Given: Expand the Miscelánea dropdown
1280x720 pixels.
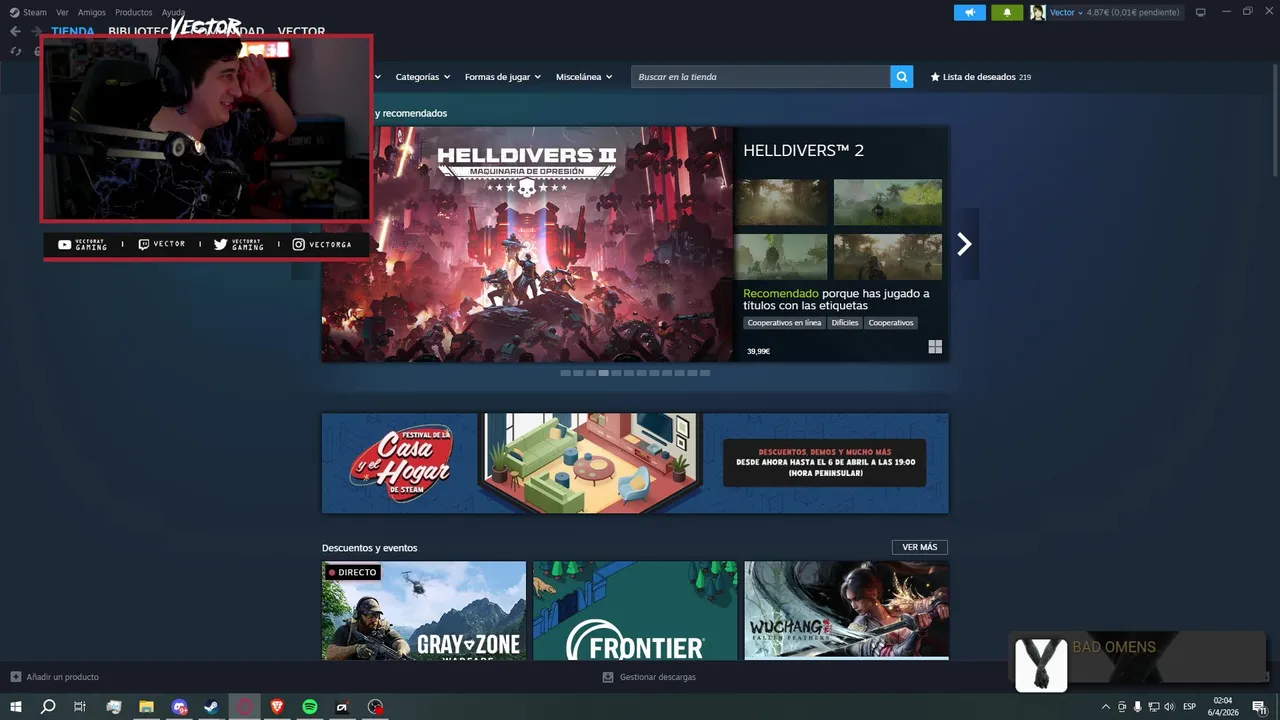Looking at the screenshot, I should [x=584, y=77].
